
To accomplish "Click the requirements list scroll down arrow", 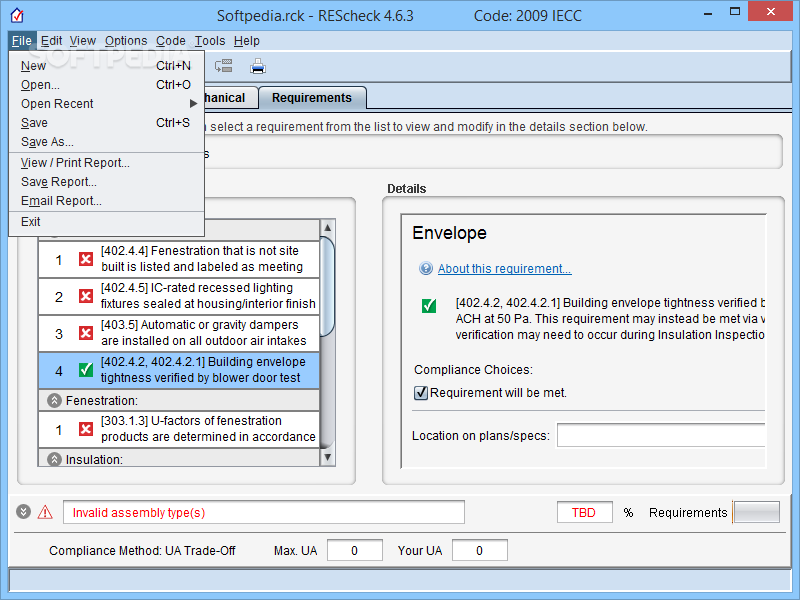I will click(x=328, y=457).
